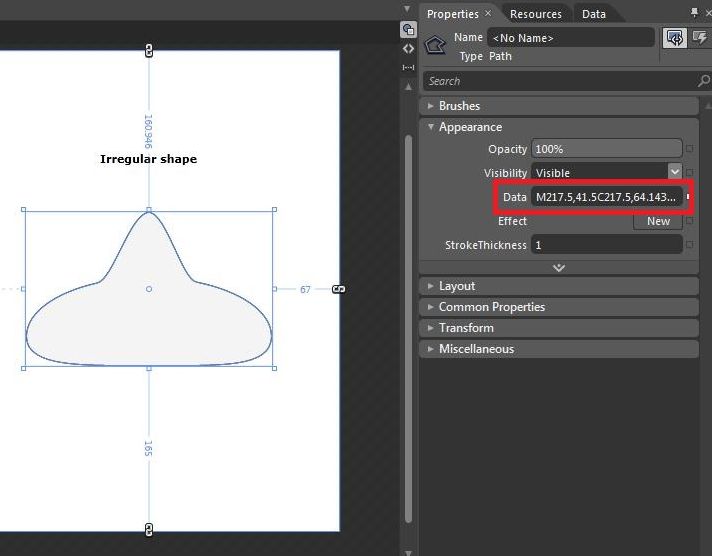Image resolution: width=712 pixels, height=556 pixels.
Task: Switch to the Properties tab
Action: tap(452, 14)
